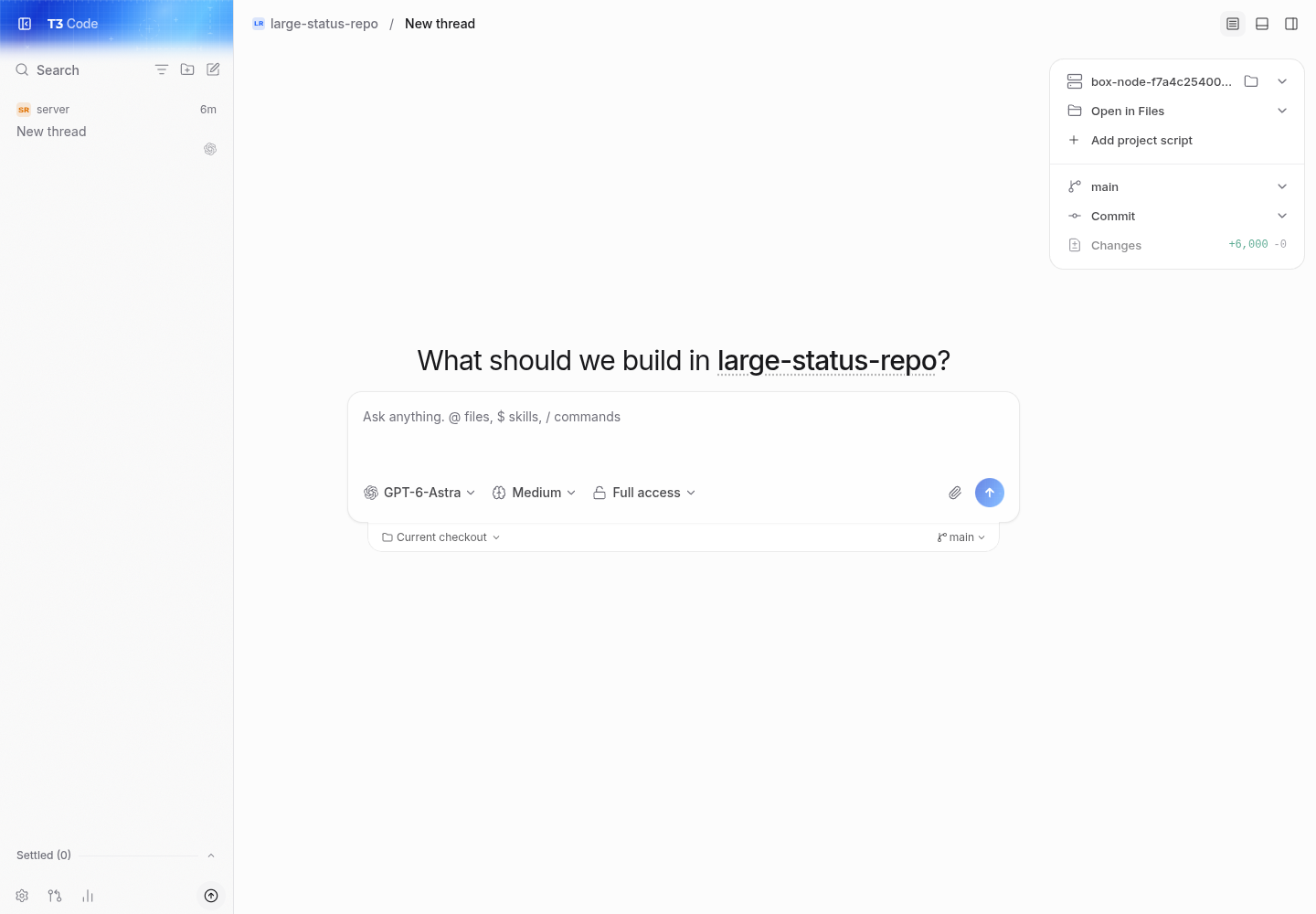
Task: Collapse the Settled section chevron
Action: coord(211,856)
